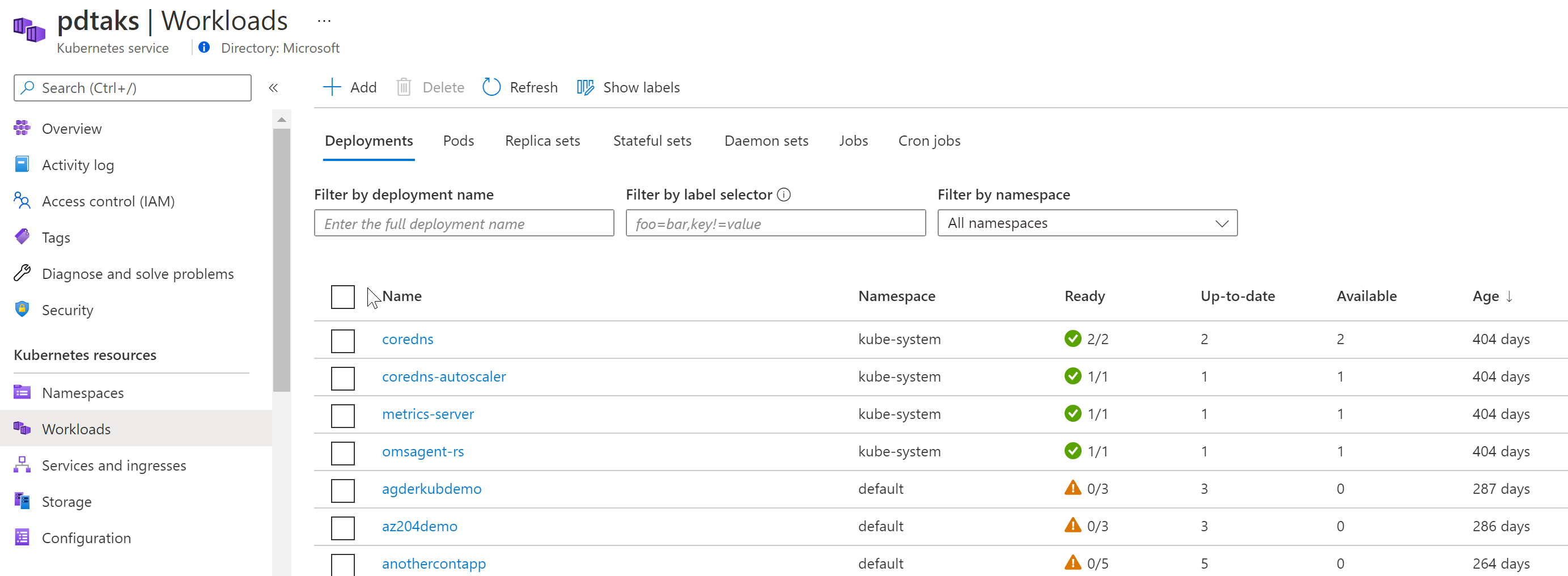Image resolution: width=1568 pixels, height=576 pixels.
Task: Click the Show labels icon
Action: pyautogui.click(x=585, y=87)
